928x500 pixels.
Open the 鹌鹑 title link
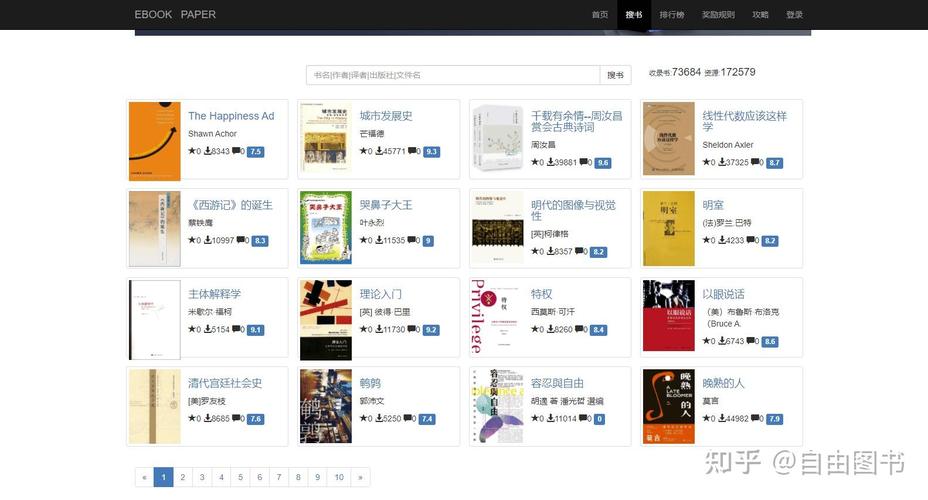click(x=370, y=383)
